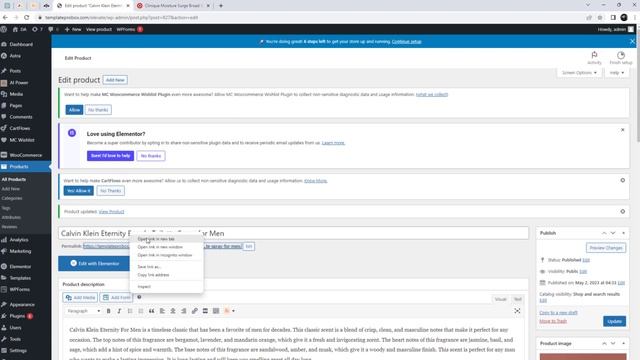640x360 pixels.
Task: Insert Read More tag in editor
Action: coord(205,311)
